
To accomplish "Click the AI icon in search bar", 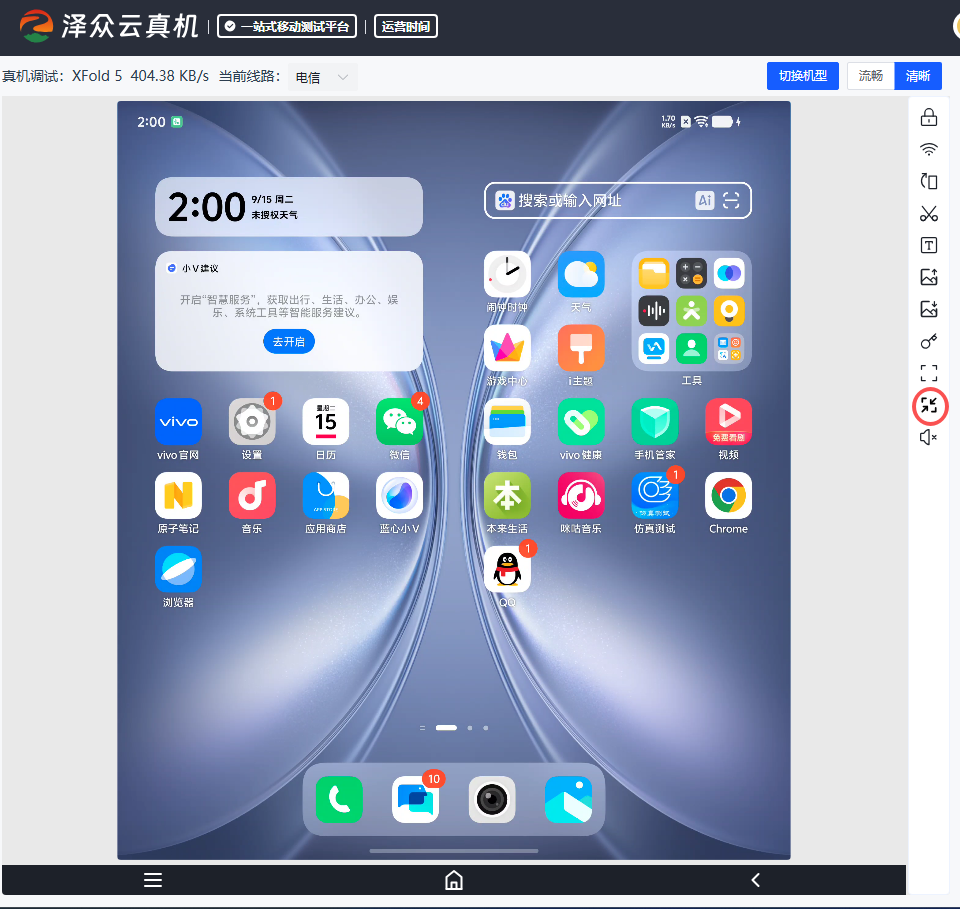I will coord(705,200).
